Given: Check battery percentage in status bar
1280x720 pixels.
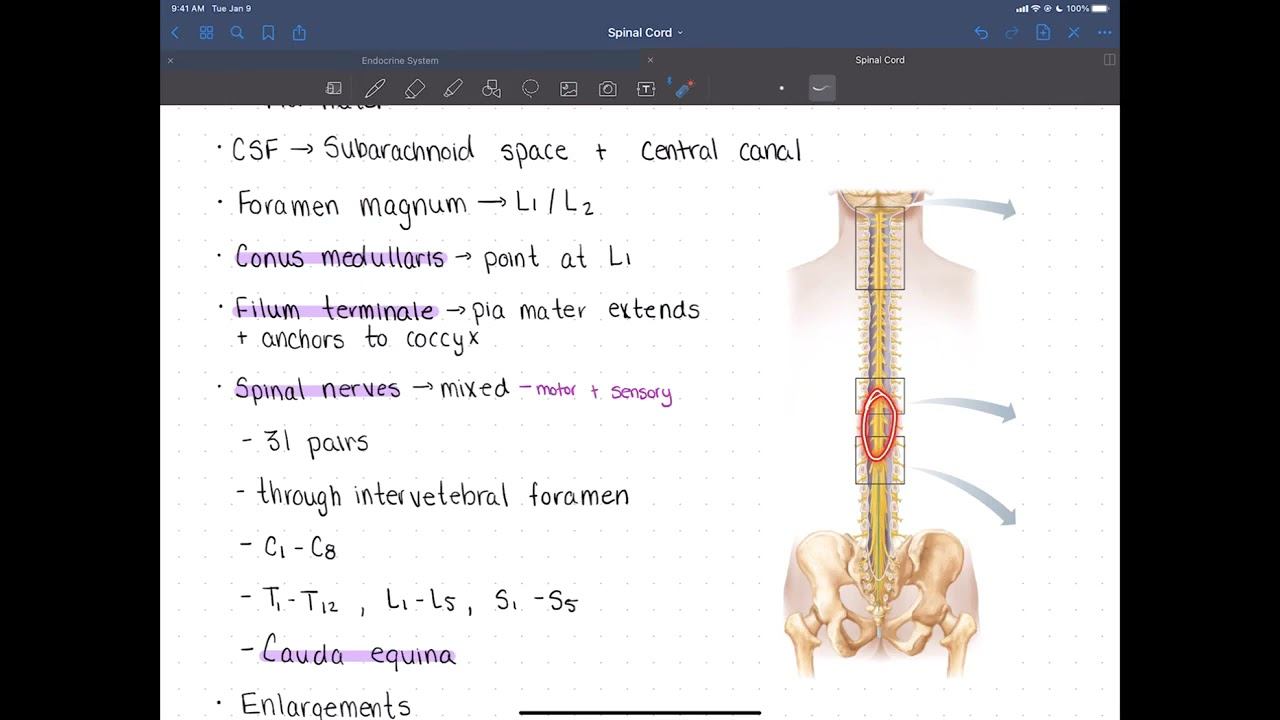Looking at the screenshot, I should tap(1078, 8).
